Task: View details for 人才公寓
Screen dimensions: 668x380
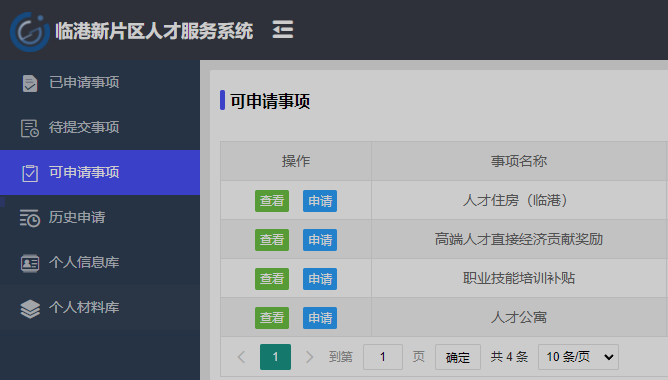Action: 272,318
